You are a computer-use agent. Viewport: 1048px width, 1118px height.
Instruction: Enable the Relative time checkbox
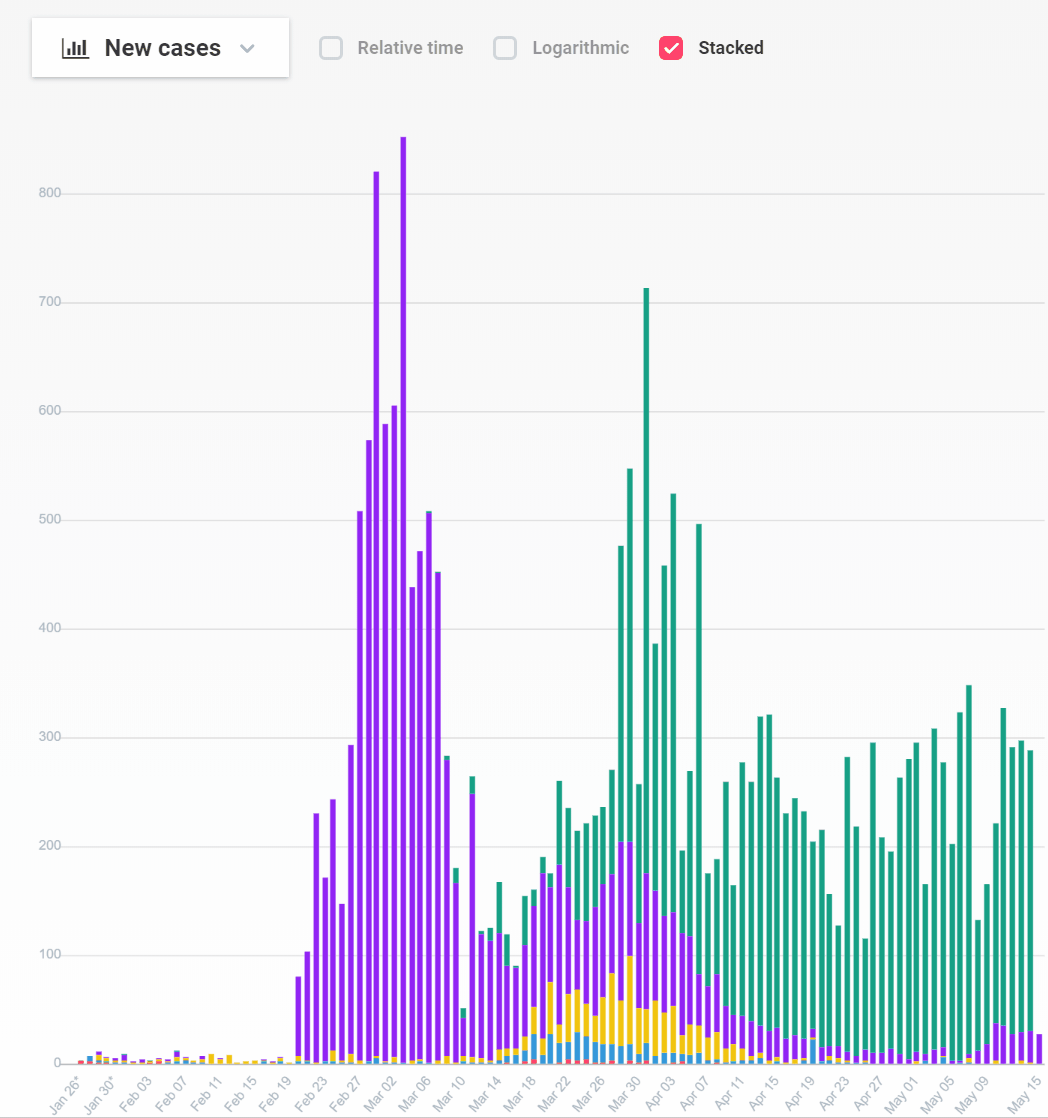click(331, 47)
